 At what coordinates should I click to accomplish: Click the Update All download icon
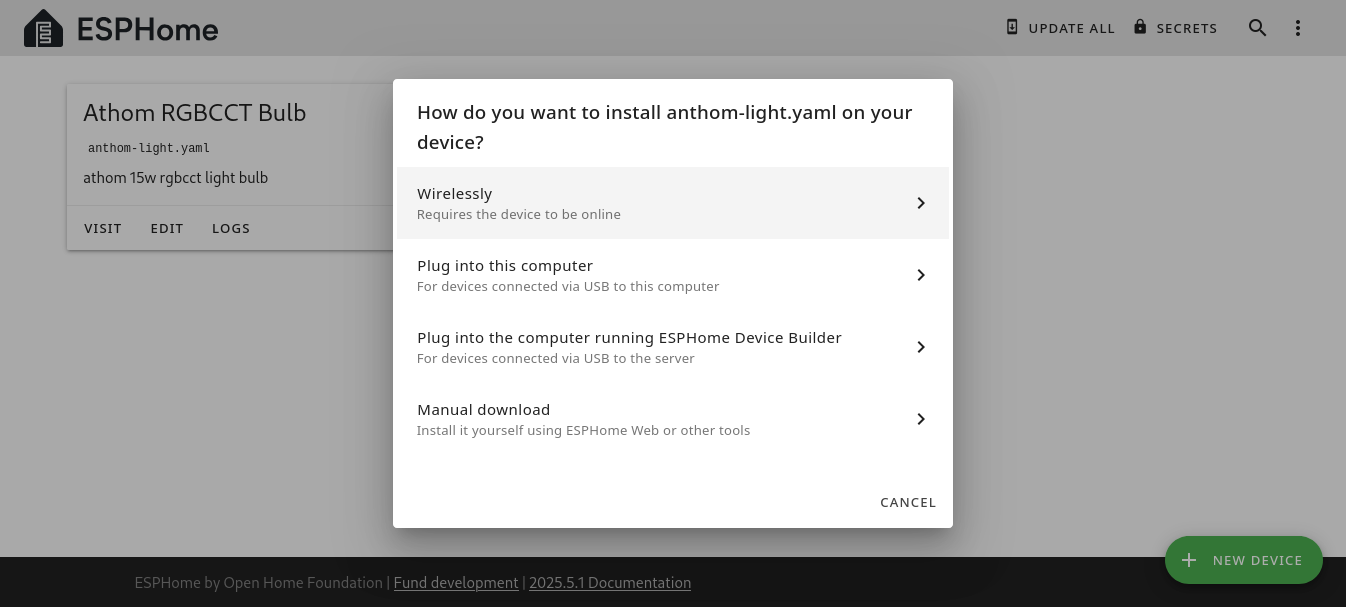1012,27
